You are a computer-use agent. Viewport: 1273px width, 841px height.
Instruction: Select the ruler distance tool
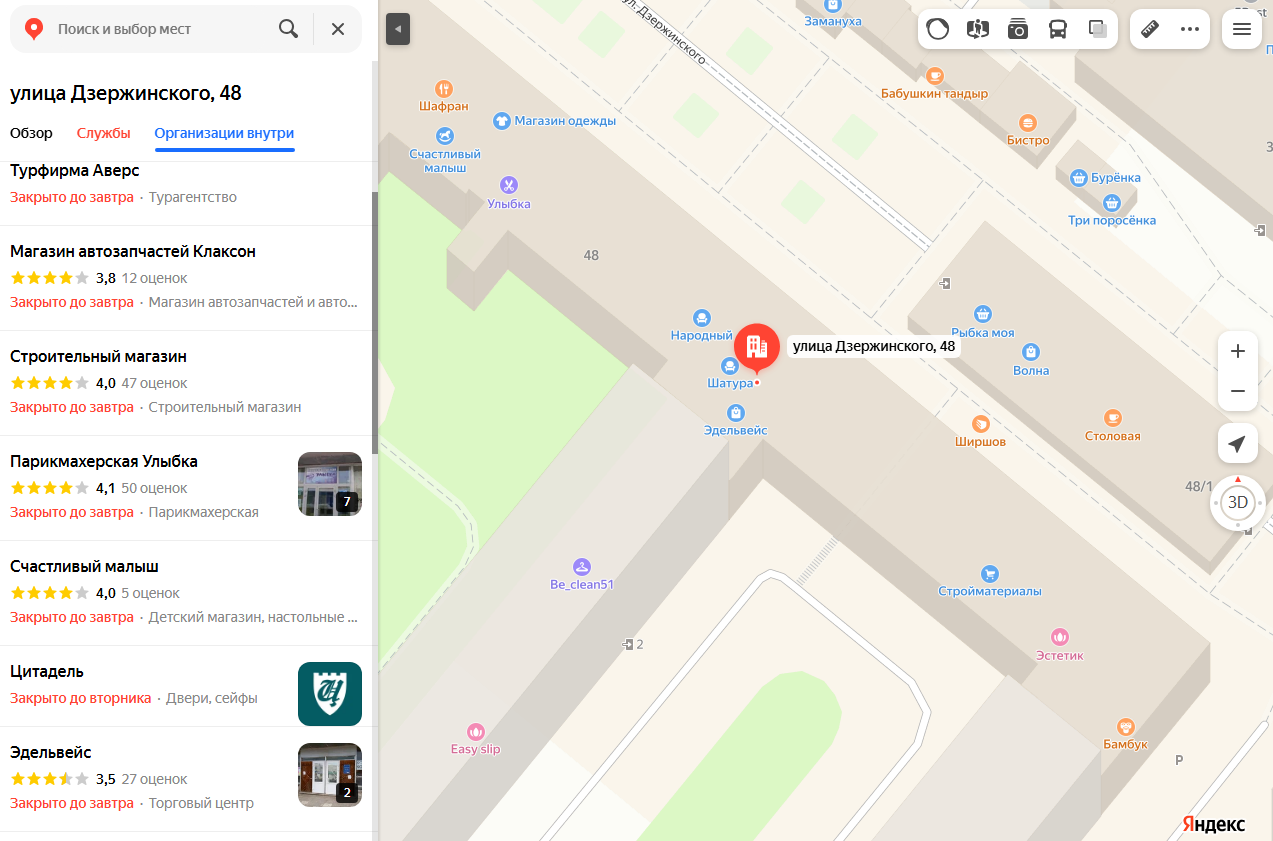click(x=1150, y=29)
